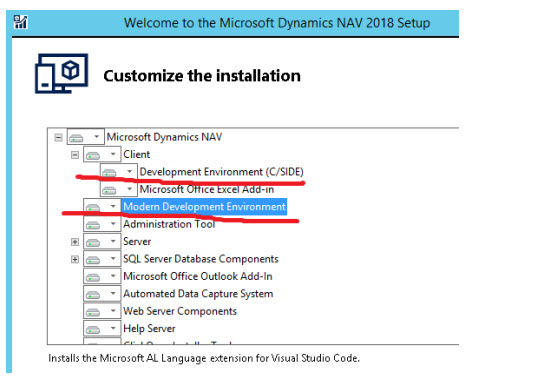
Task: Click the 'Welcome to the Microsoft Dynamics NAV 2018 Setup' title
Action: (277, 23)
